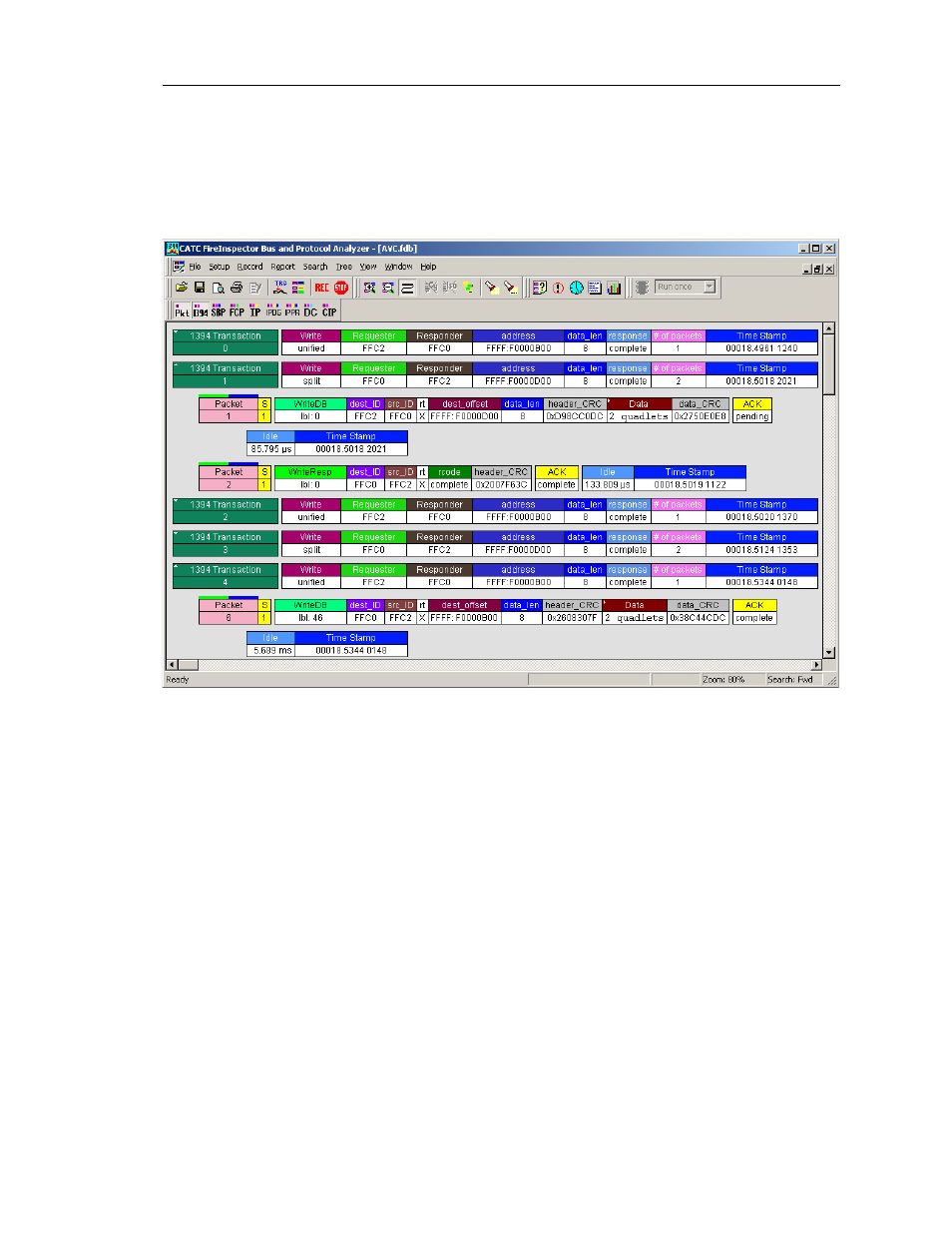Click Idle value 5.689 ms
The width and height of the screenshot is (952, 1233).
pyautogui.click(x=271, y=651)
